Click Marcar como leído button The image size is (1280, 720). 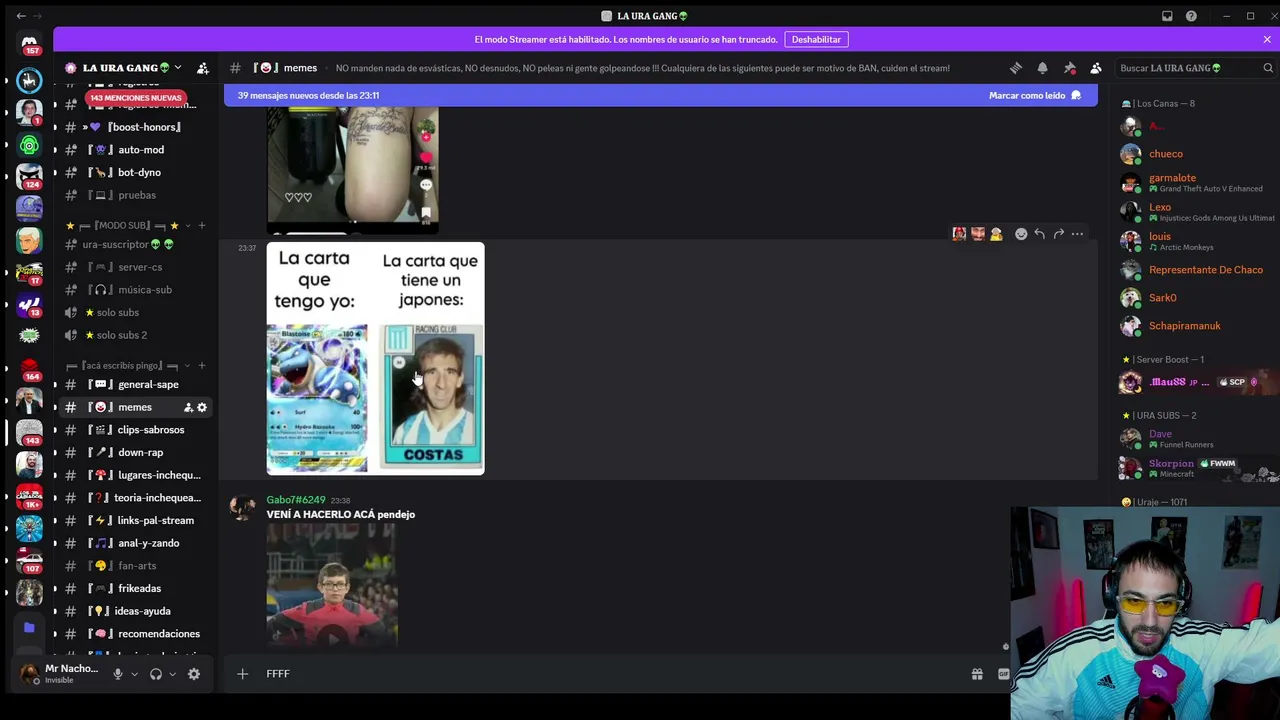pos(1035,95)
